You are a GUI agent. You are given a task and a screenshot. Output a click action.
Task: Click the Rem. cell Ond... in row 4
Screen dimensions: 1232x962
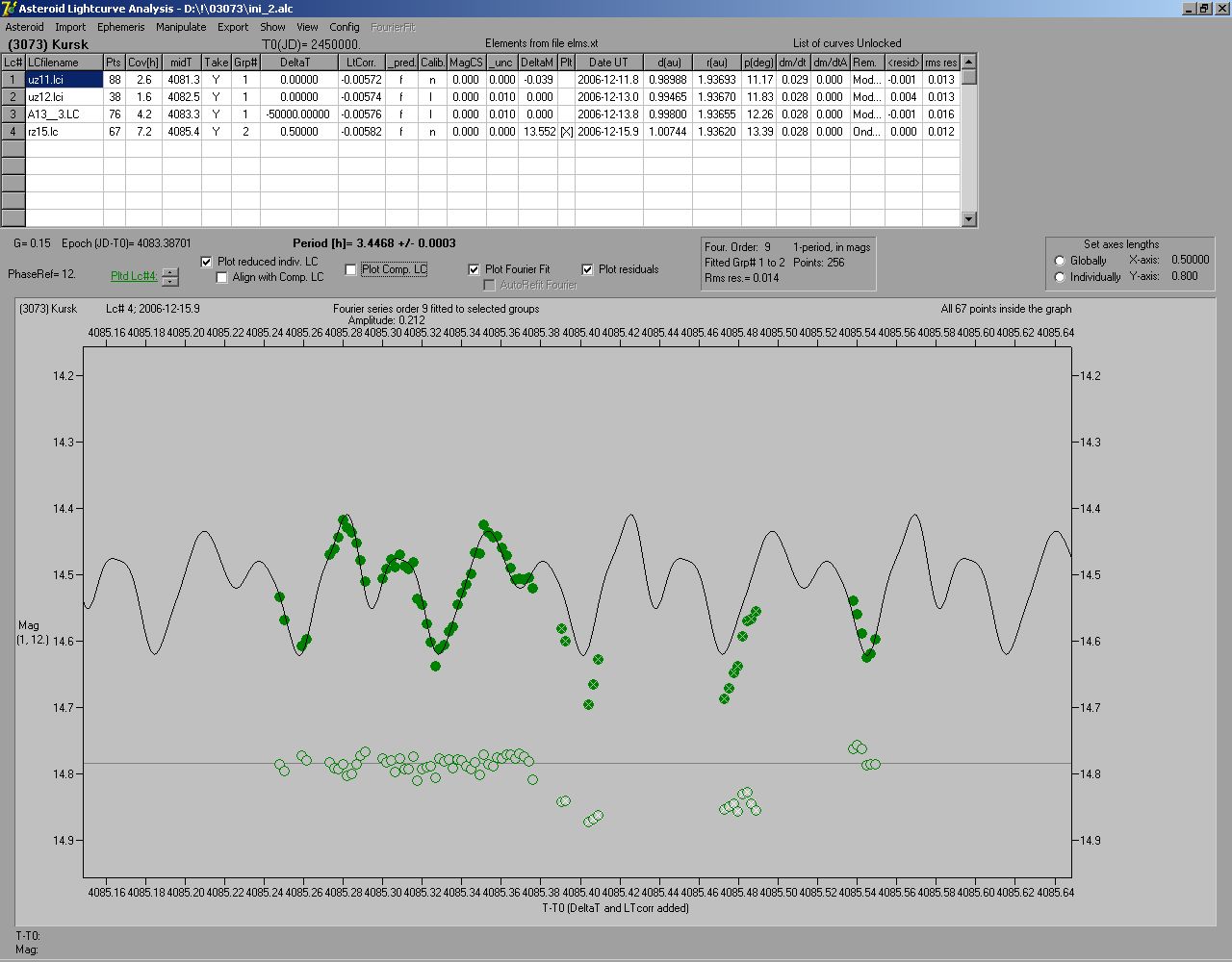click(x=866, y=132)
